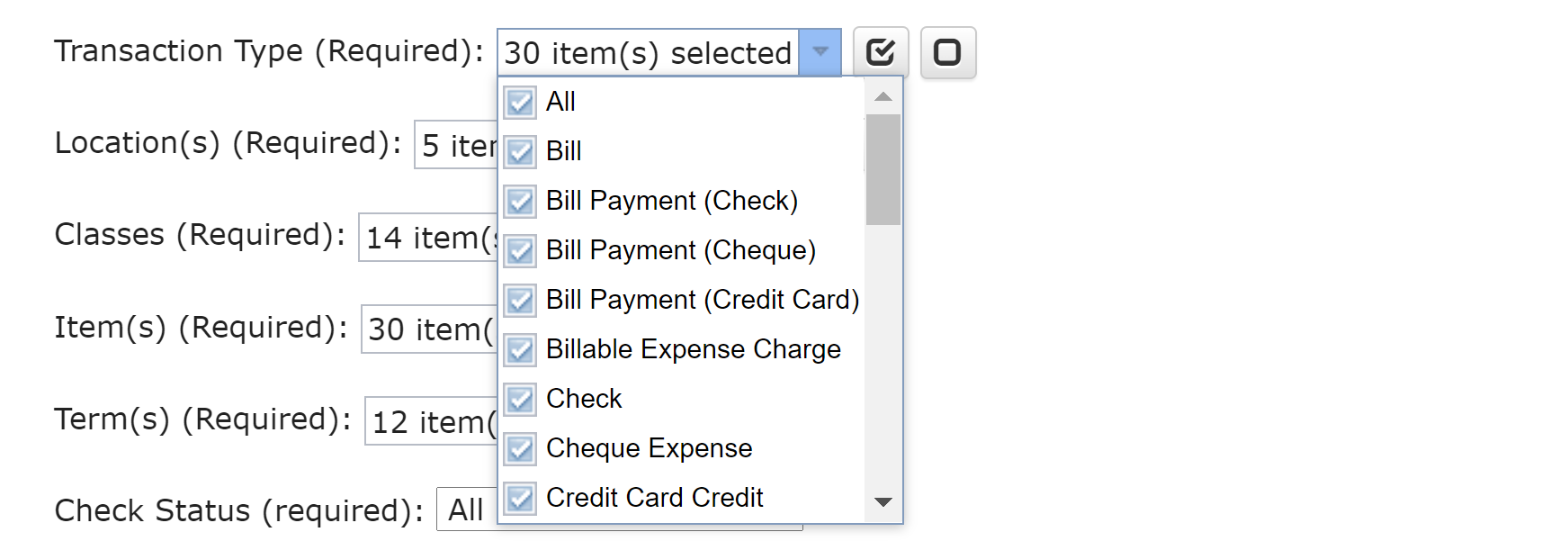Open the Check Status dropdown

coord(466,510)
